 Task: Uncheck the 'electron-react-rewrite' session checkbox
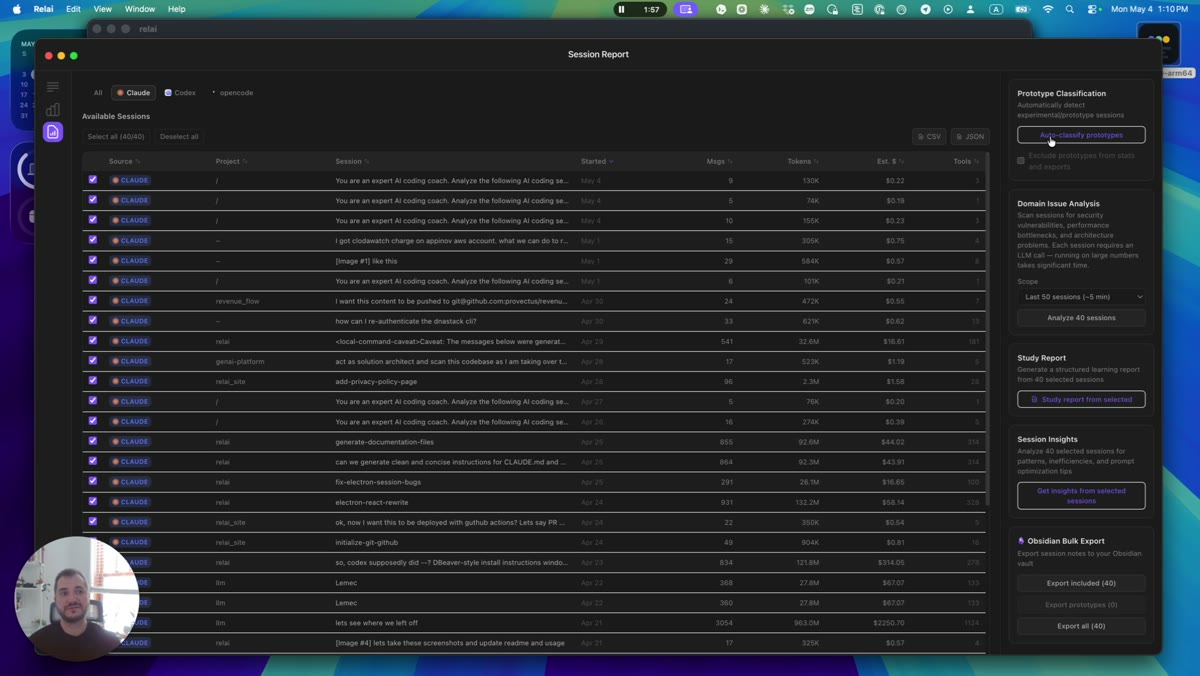tap(93, 502)
